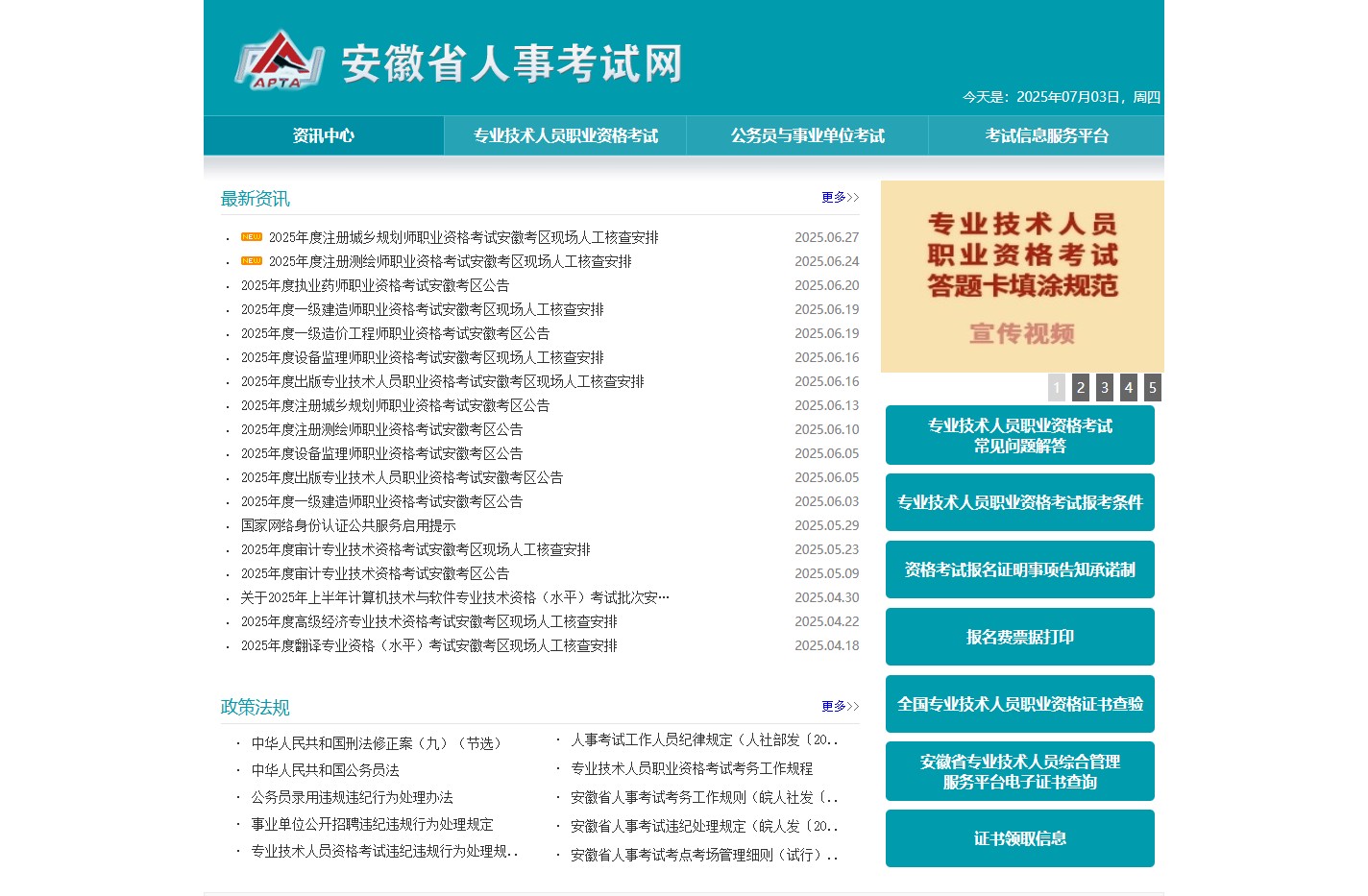Open 安徽省人事考试考务工作规则 link
The height and width of the screenshot is (896, 1368).
(704, 797)
